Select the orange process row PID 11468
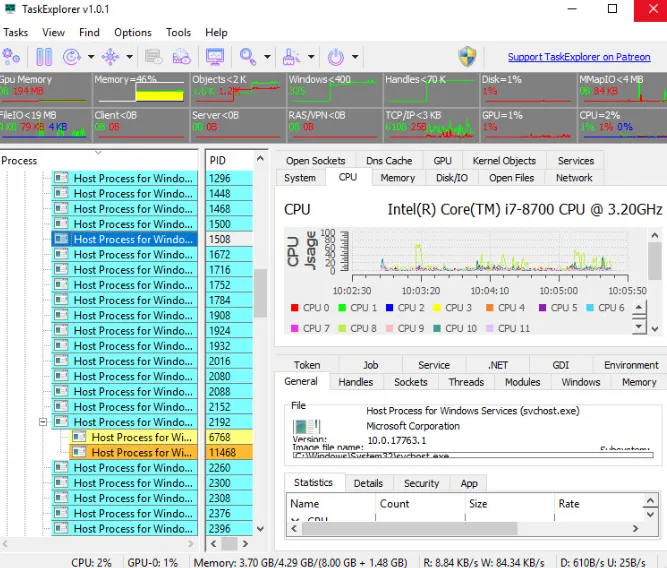The width and height of the screenshot is (667, 568). [133, 452]
